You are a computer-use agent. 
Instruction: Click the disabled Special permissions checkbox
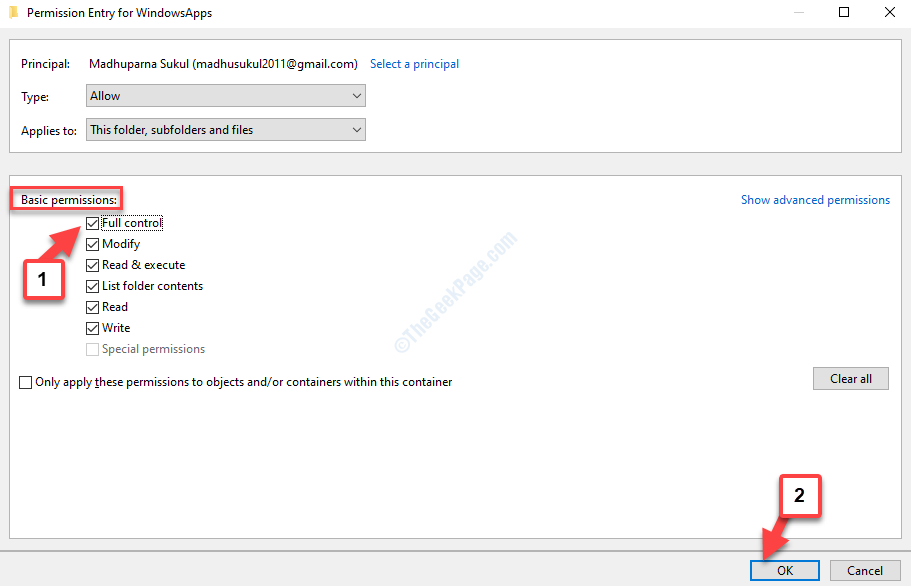(92, 348)
